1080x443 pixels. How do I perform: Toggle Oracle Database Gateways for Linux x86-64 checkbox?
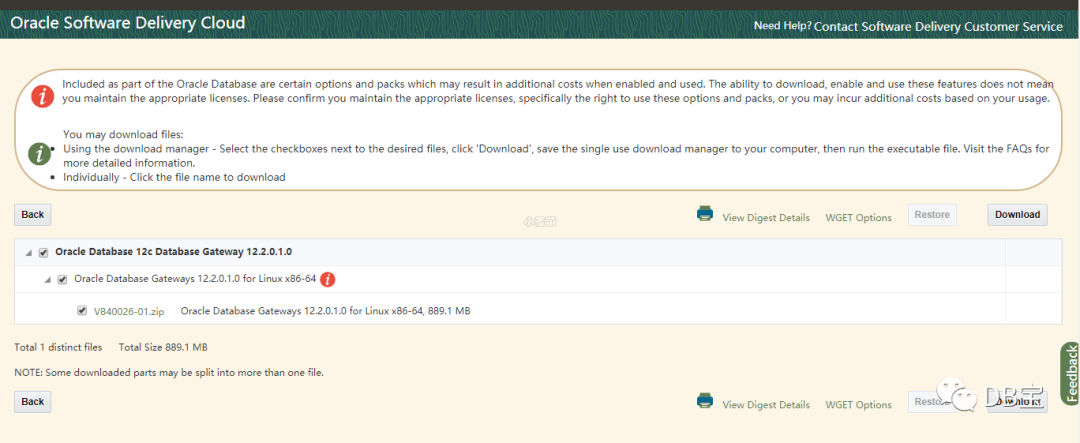coord(62,280)
